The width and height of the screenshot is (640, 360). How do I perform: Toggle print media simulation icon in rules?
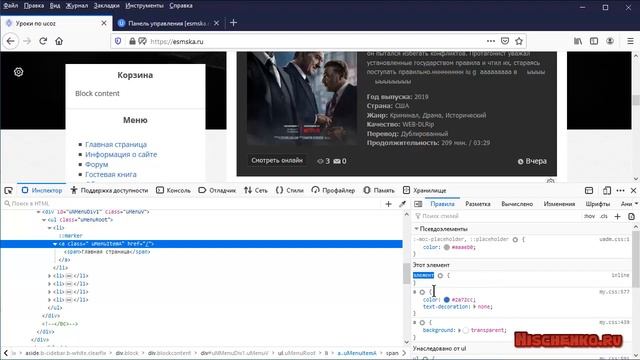pyautogui.click(x=631, y=216)
